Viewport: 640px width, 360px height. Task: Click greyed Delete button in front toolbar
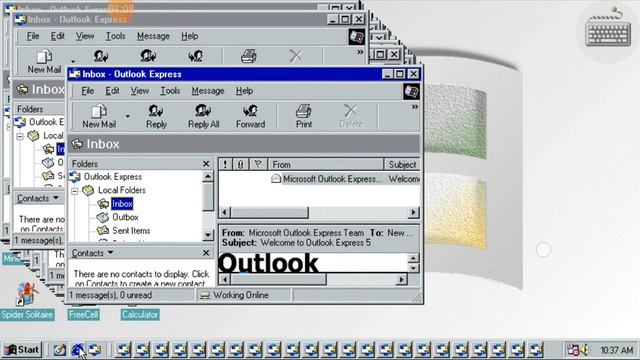(x=351, y=116)
